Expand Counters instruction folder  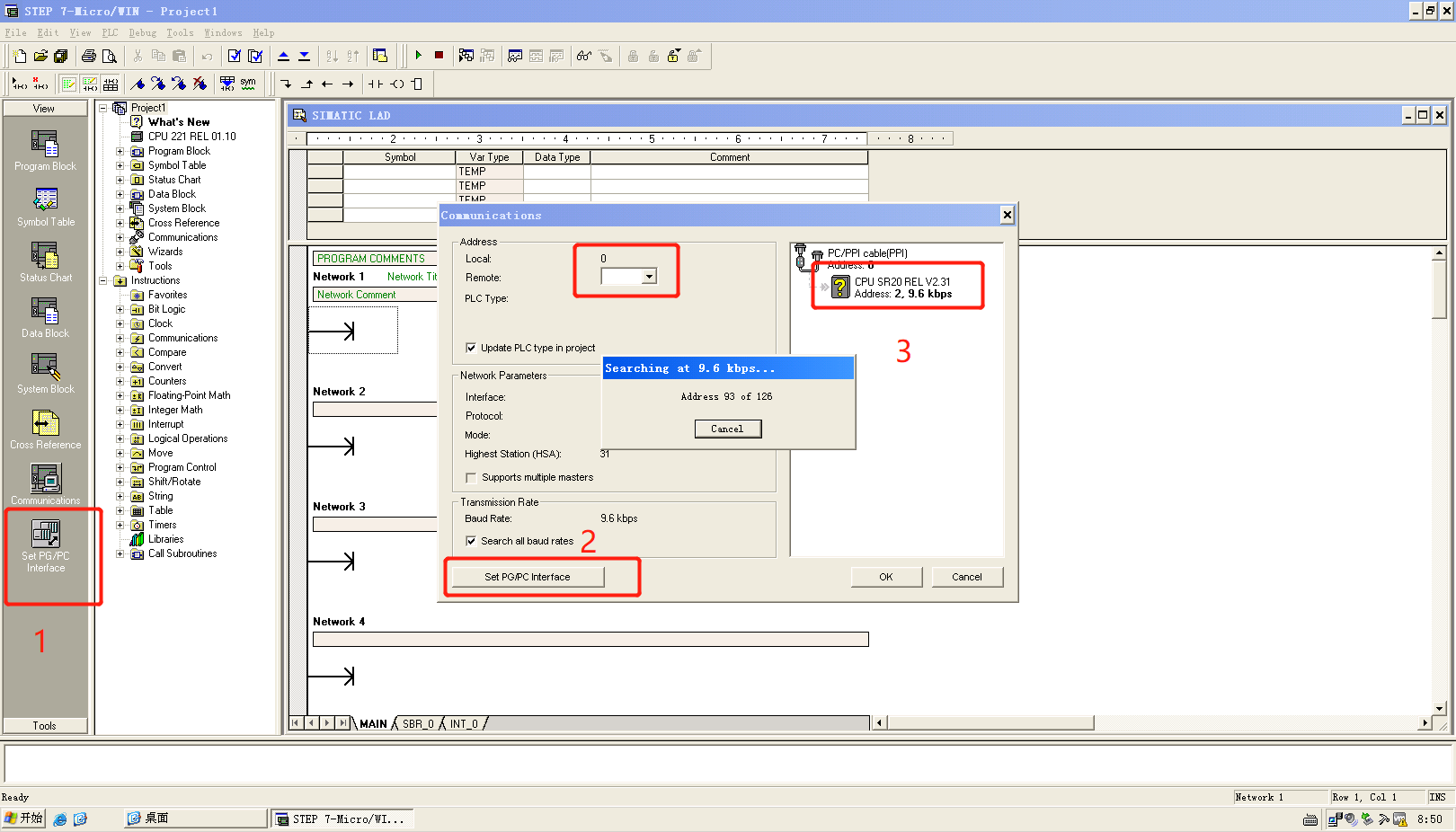(x=120, y=381)
